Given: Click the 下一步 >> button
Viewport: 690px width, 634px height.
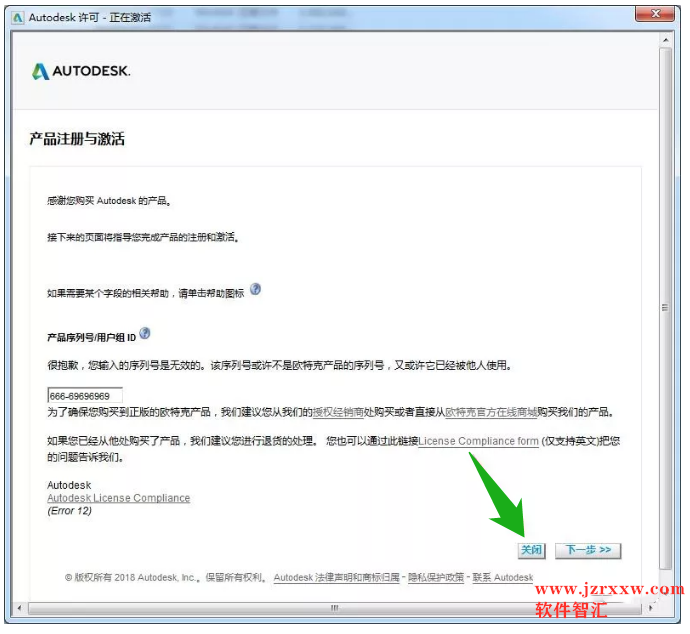Looking at the screenshot, I should click(x=588, y=550).
